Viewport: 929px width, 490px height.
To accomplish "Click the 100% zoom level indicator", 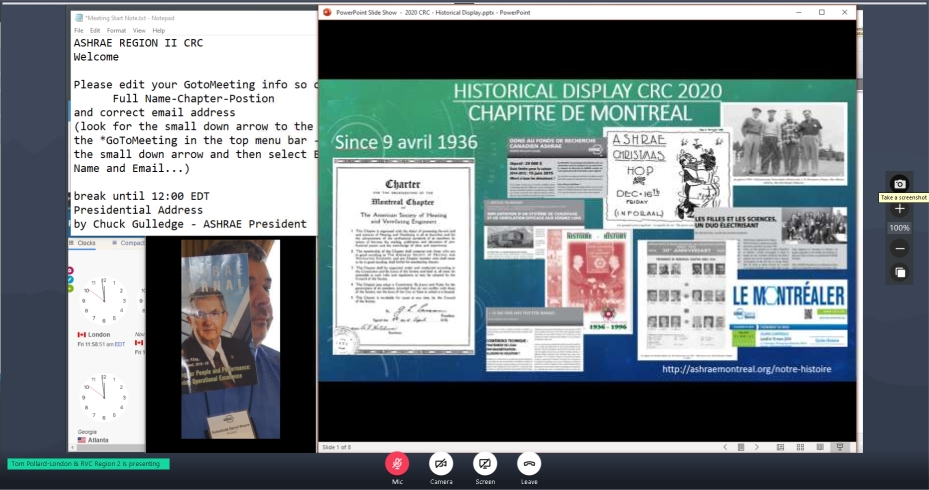I will (899, 228).
